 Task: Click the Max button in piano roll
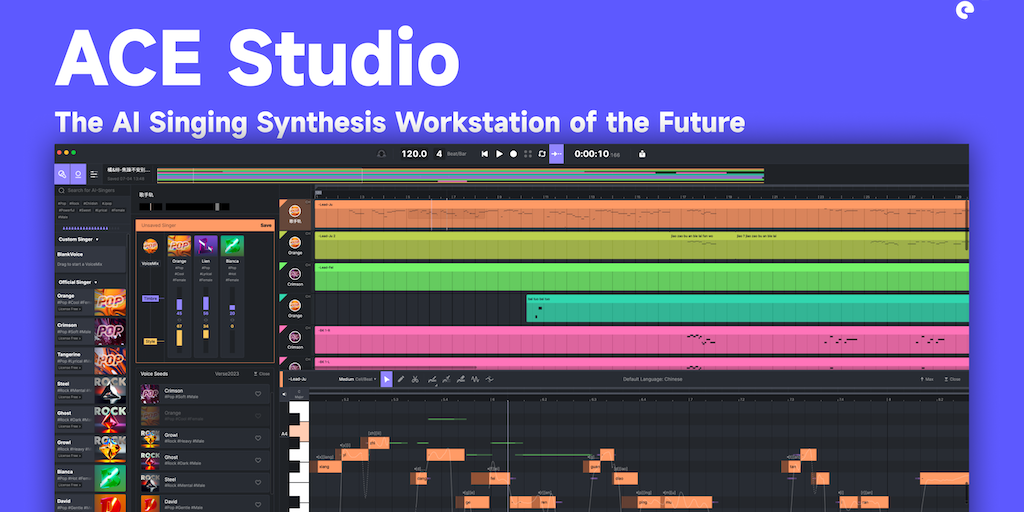coord(927,379)
